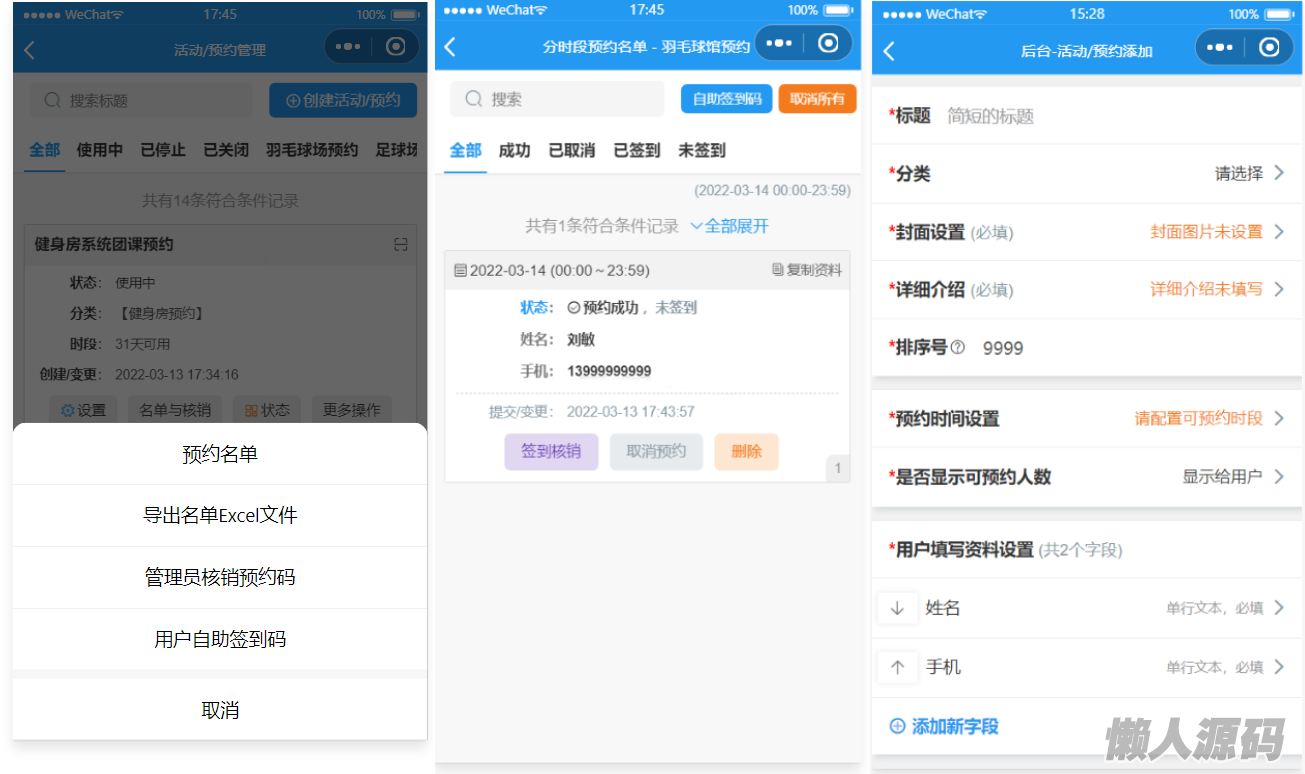Switch to the 已签到 tab
Screen dimensions: 1305x774
pyautogui.click(x=636, y=150)
